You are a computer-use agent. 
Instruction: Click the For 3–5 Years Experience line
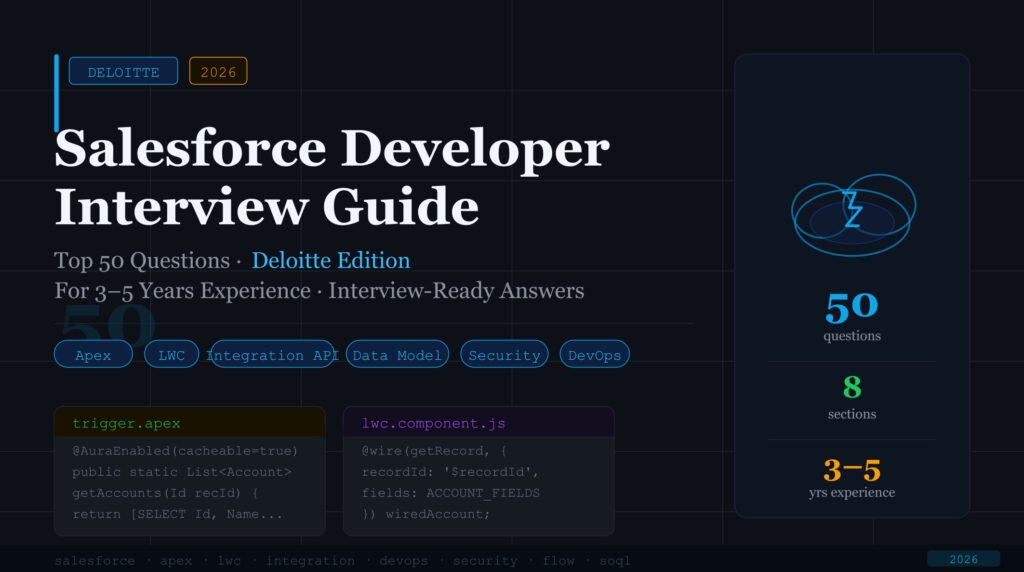coord(319,291)
